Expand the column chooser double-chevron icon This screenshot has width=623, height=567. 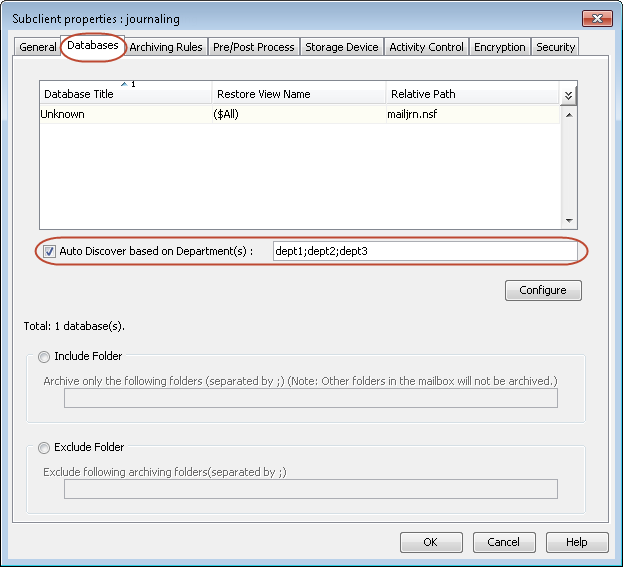(568, 95)
